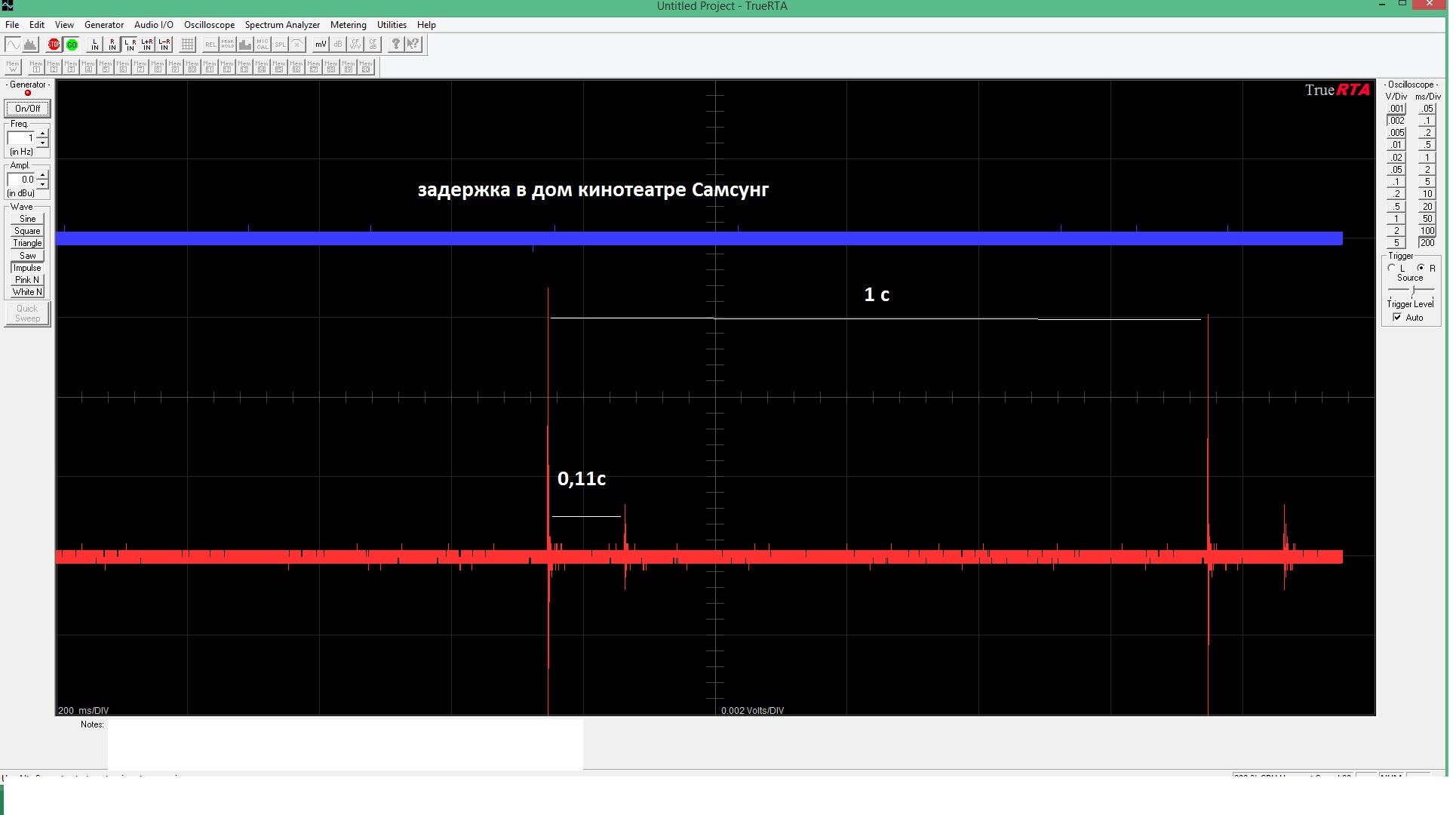Click the red STOP icon
The image size is (1456, 815).
tap(54, 45)
